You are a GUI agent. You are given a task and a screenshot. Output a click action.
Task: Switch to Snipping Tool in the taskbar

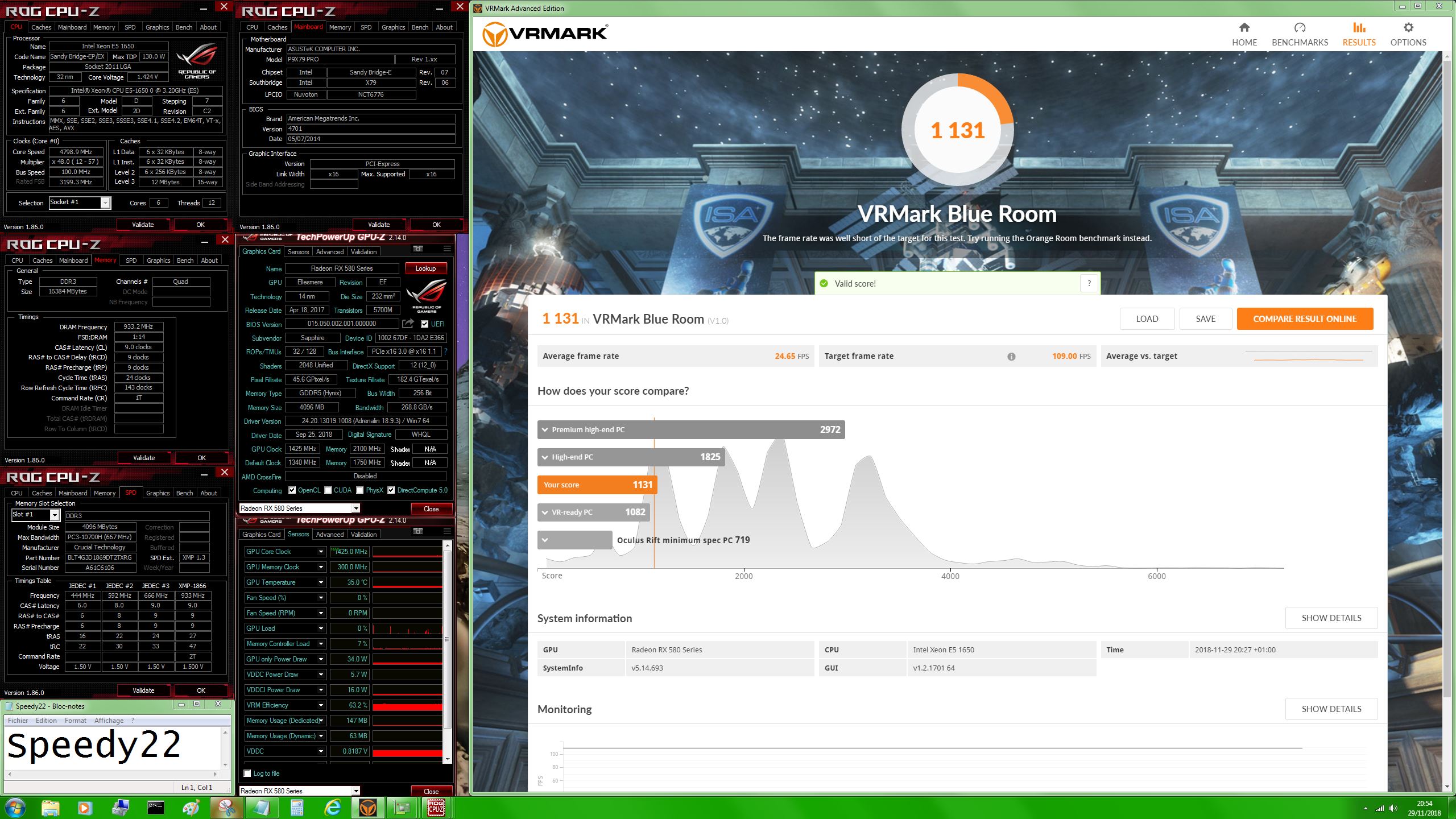(226, 808)
